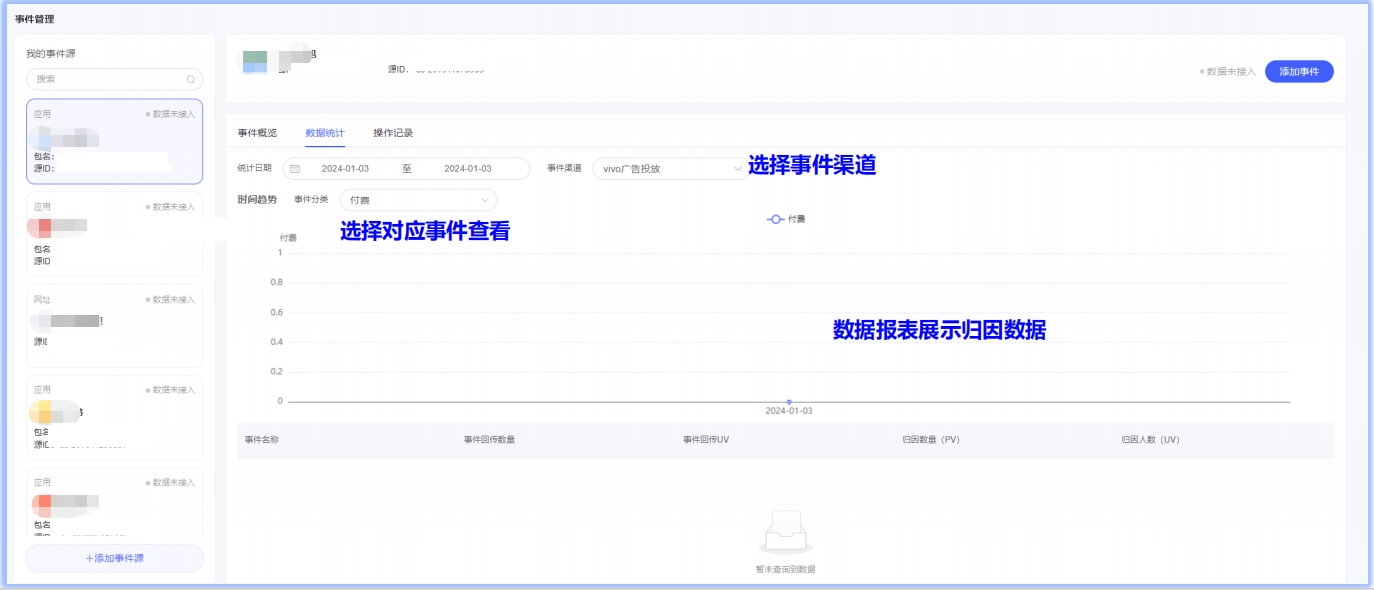The height and width of the screenshot is (590, 1374).
Task: Click the calendar icon in date range picker
Action: coord(295,169)
